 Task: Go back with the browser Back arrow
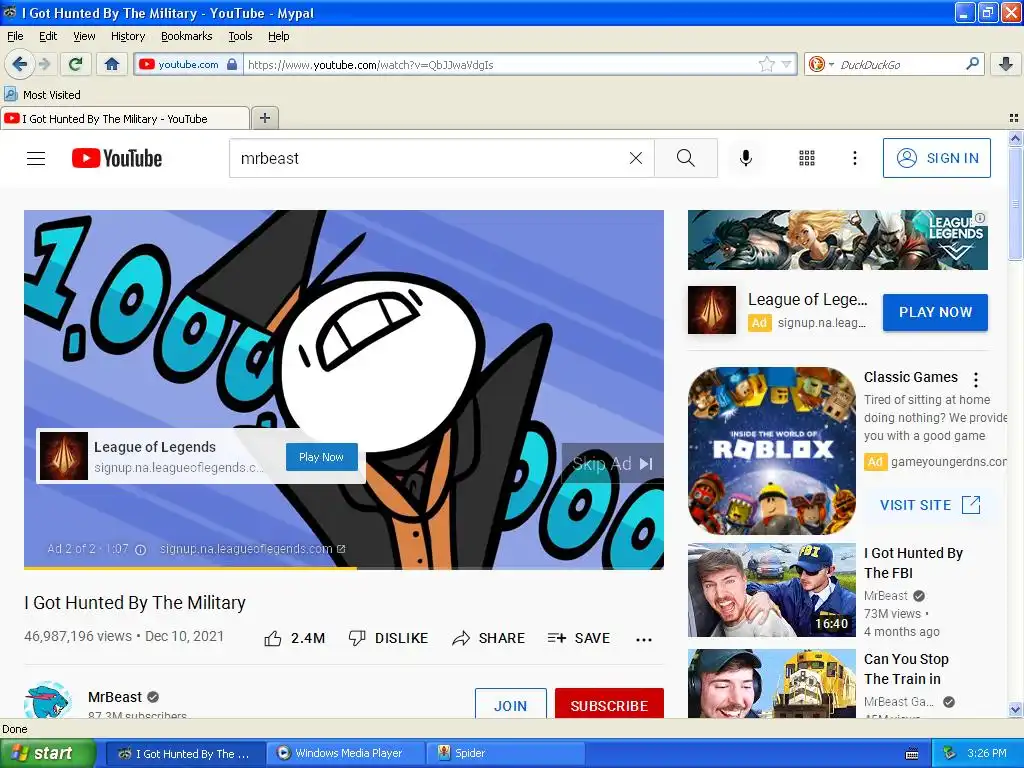pos(20,64)
